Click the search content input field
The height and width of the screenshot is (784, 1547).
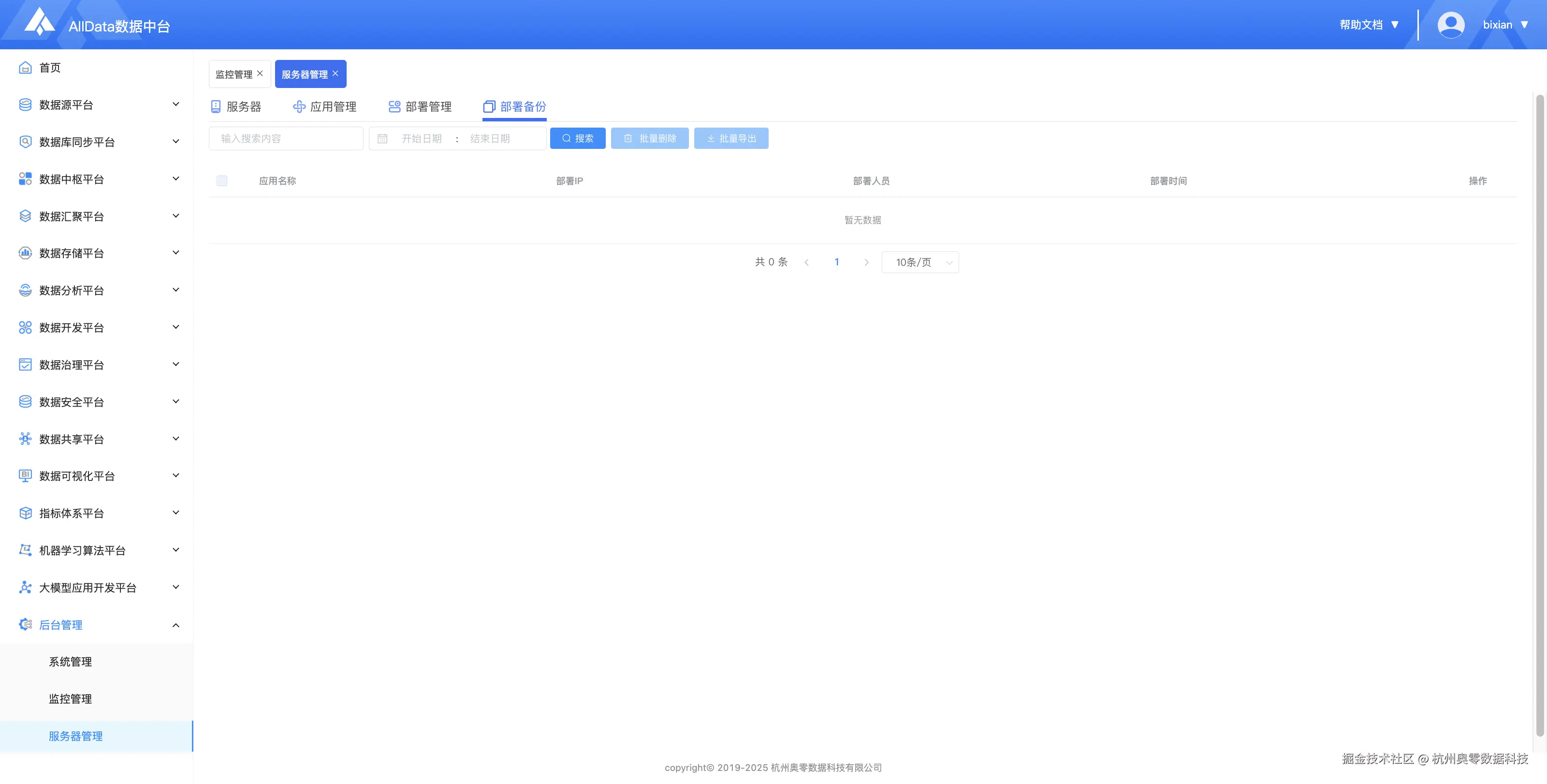pos(286,138)
